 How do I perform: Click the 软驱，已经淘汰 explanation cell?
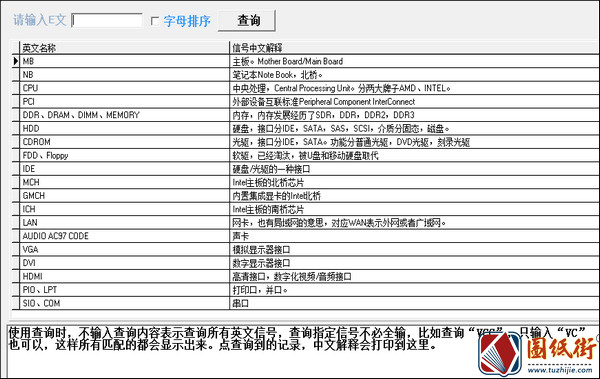(414, 155)
